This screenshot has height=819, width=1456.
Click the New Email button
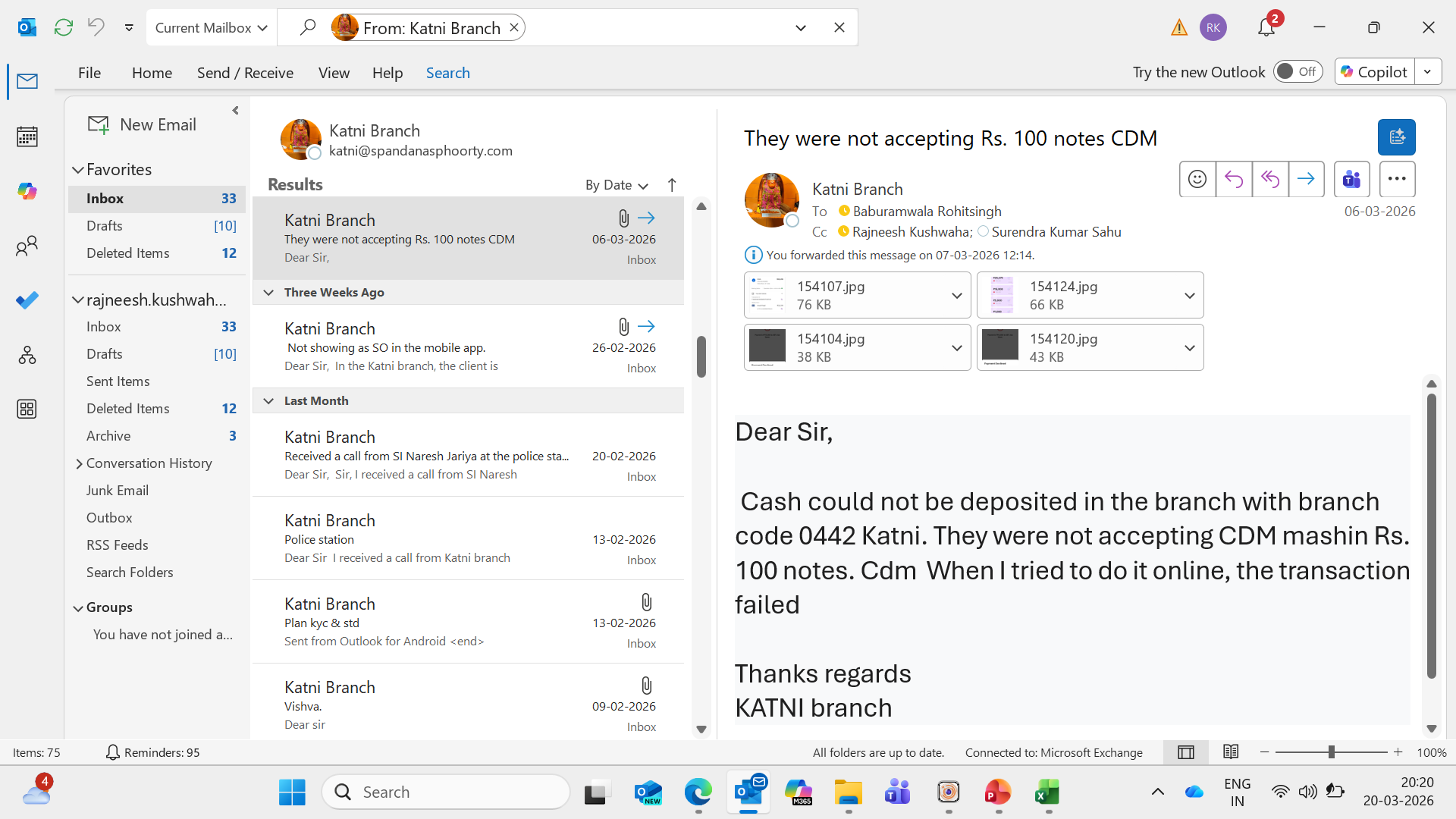[x=143, y=124]
